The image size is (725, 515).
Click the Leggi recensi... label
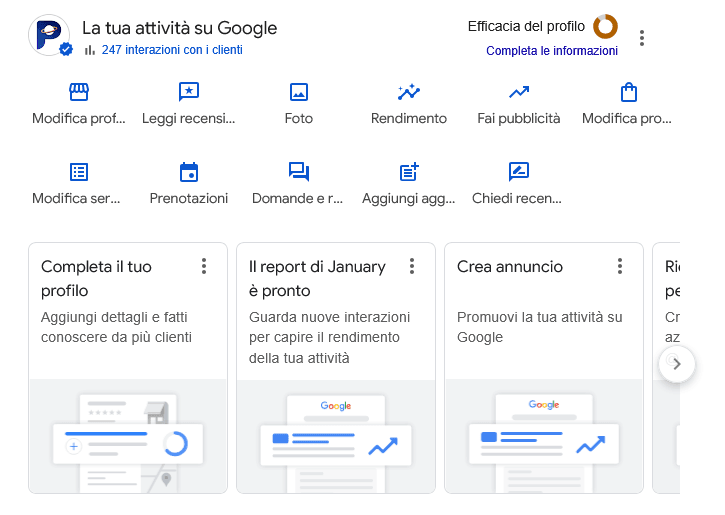(x=189, y=119)
